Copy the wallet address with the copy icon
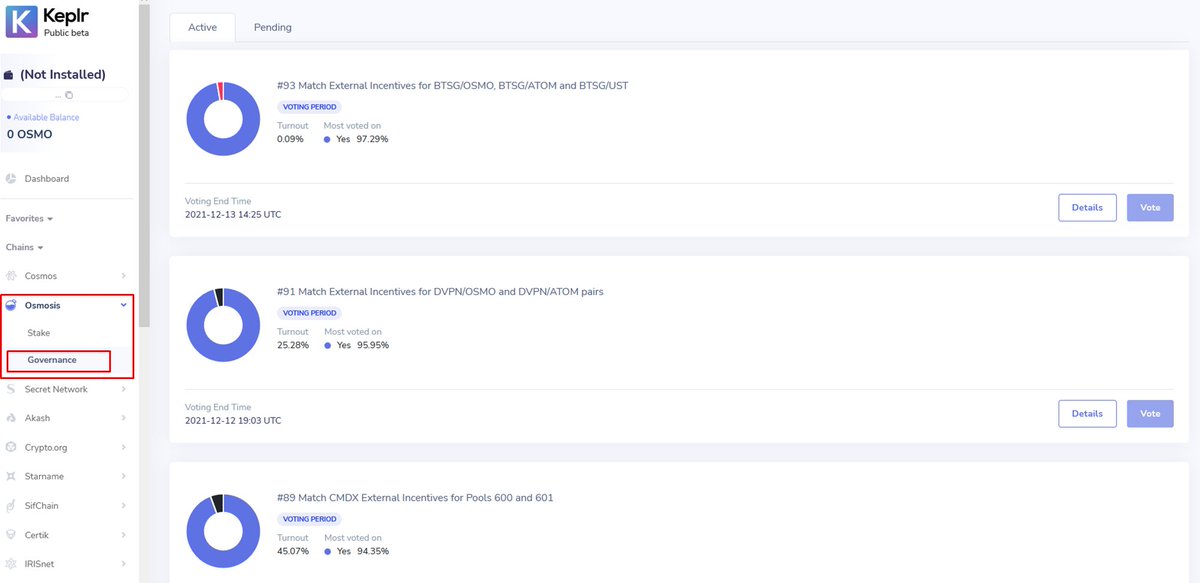 pos(69,95)
